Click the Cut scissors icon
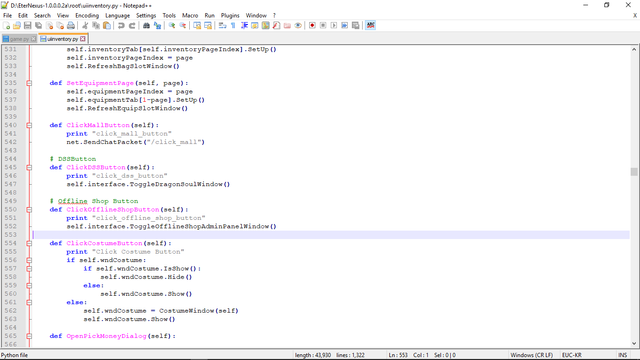Viewport: 640px width, 360px height. (85, 25)
